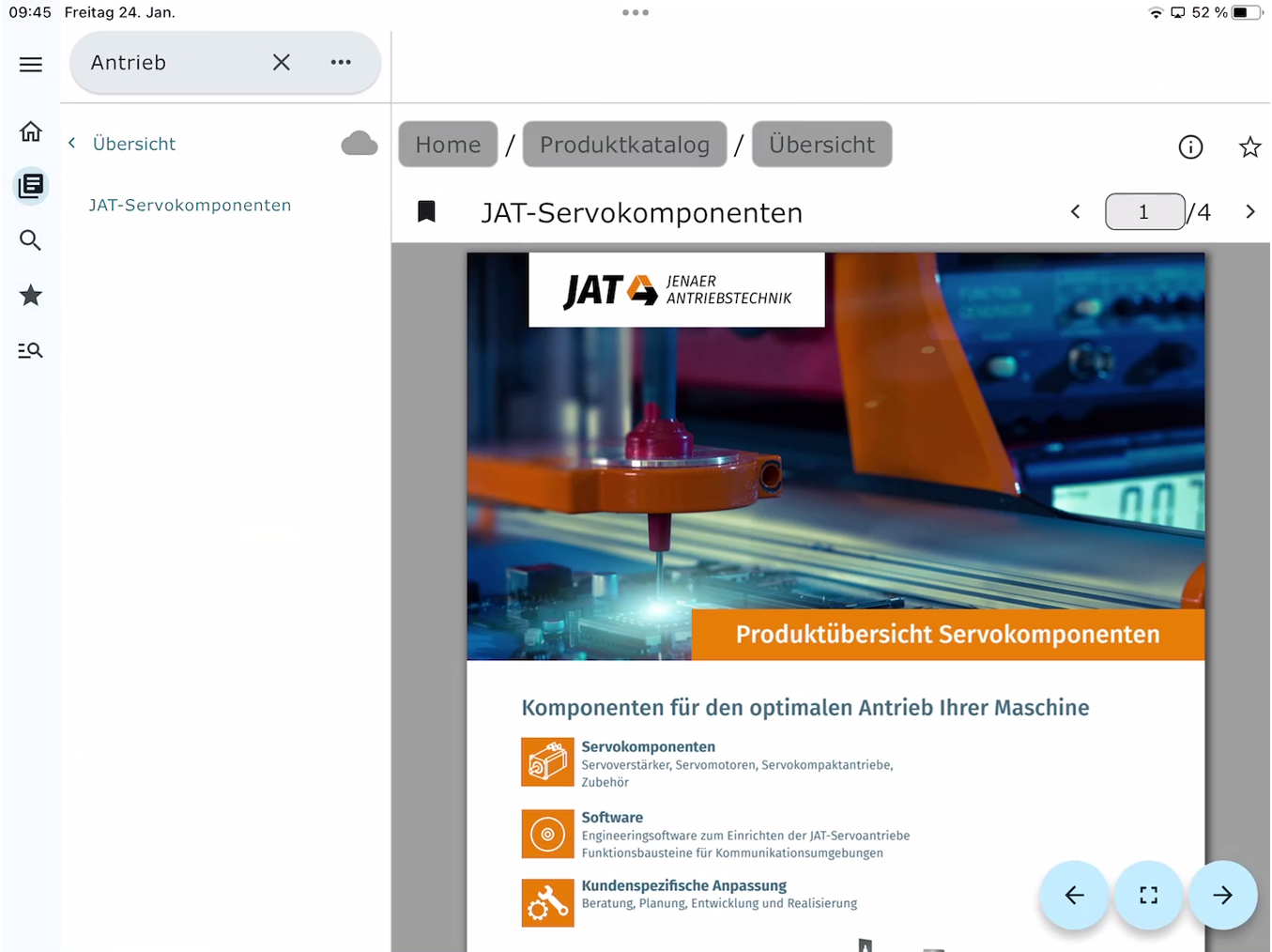The image size is (1272, 952).
Task: Show favorites via sidebar star icon
Action: tap(31, 296)
